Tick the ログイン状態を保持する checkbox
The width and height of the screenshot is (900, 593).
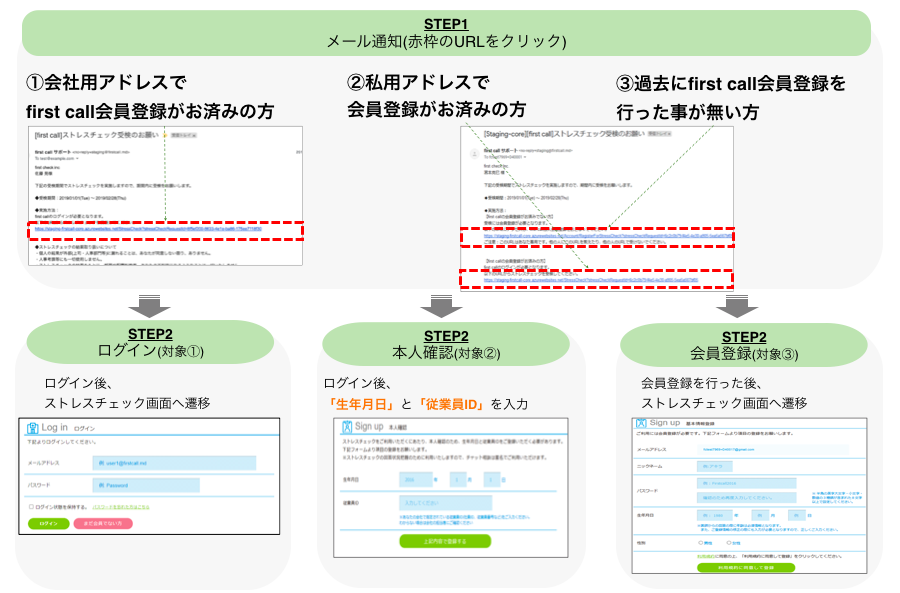point(32,507)
